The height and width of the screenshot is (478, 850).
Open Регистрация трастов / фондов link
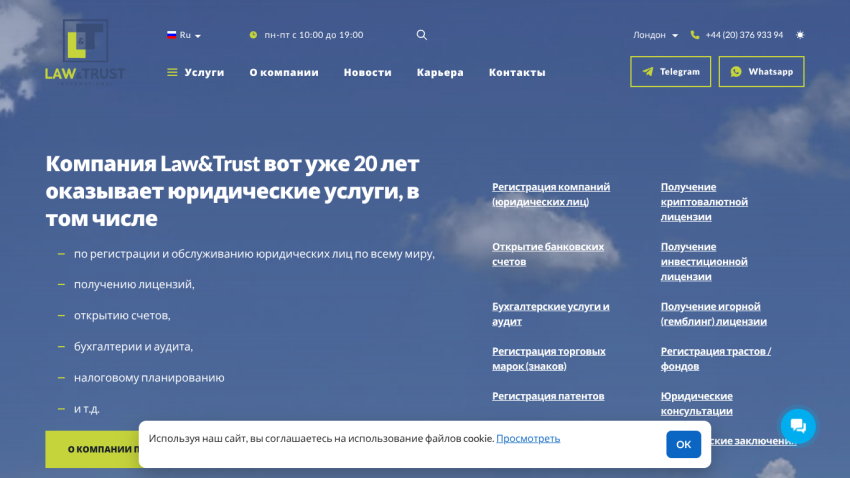click(716, 359)
